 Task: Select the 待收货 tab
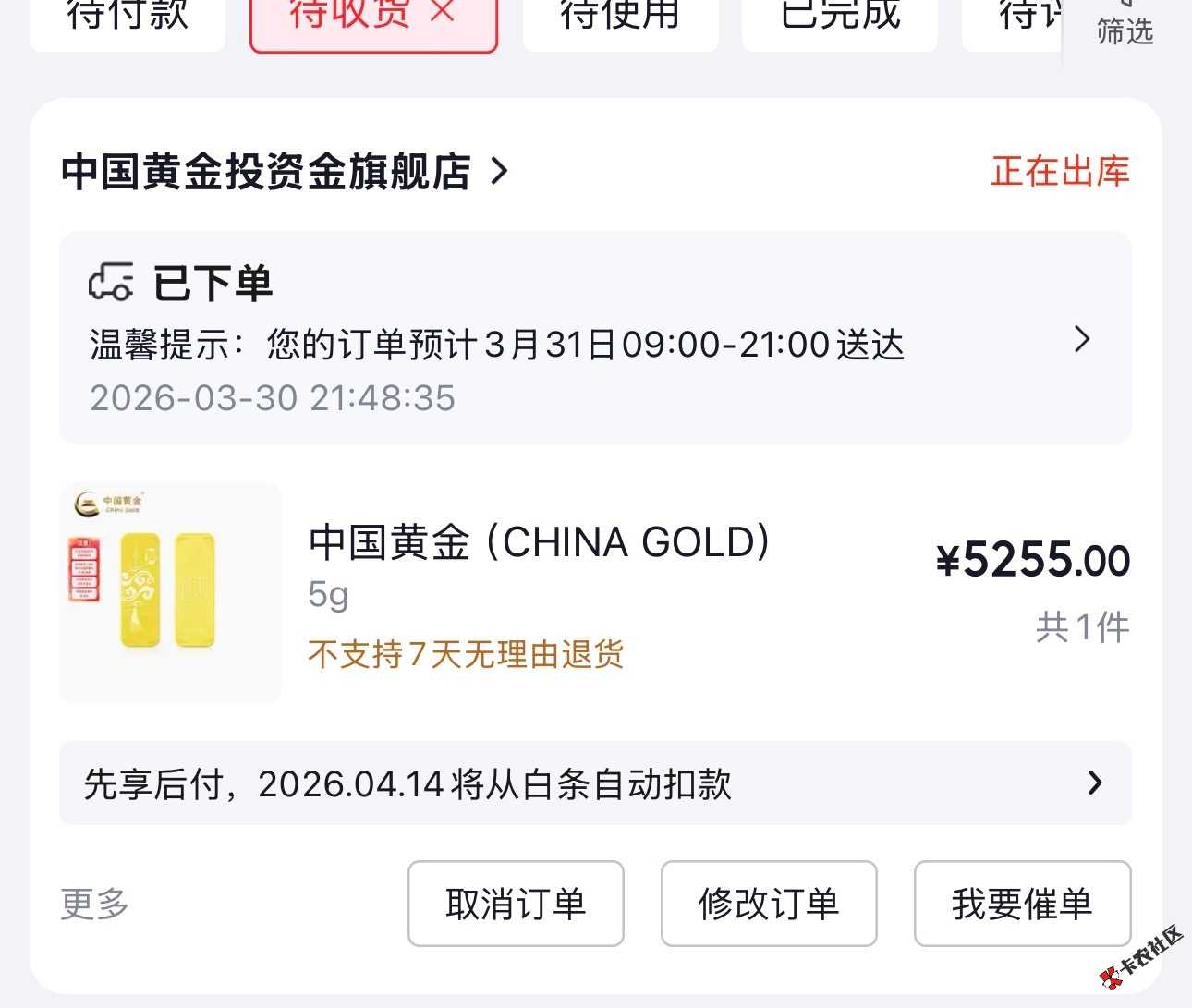tap(349, 17)
